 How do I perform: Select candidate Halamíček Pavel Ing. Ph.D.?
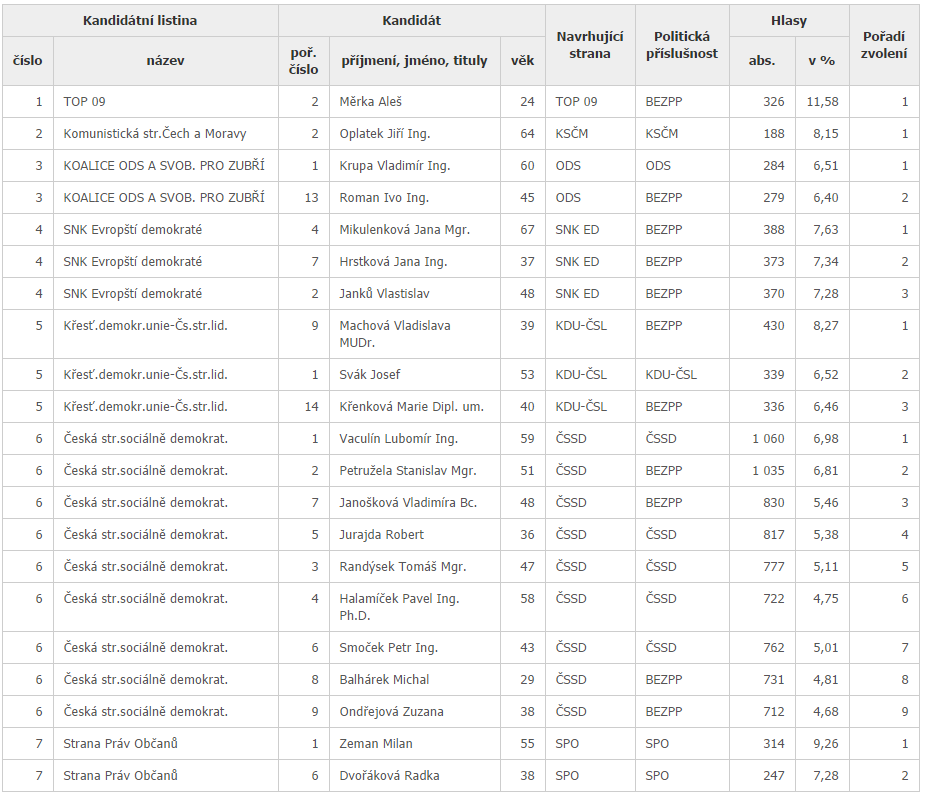[399, 607]
